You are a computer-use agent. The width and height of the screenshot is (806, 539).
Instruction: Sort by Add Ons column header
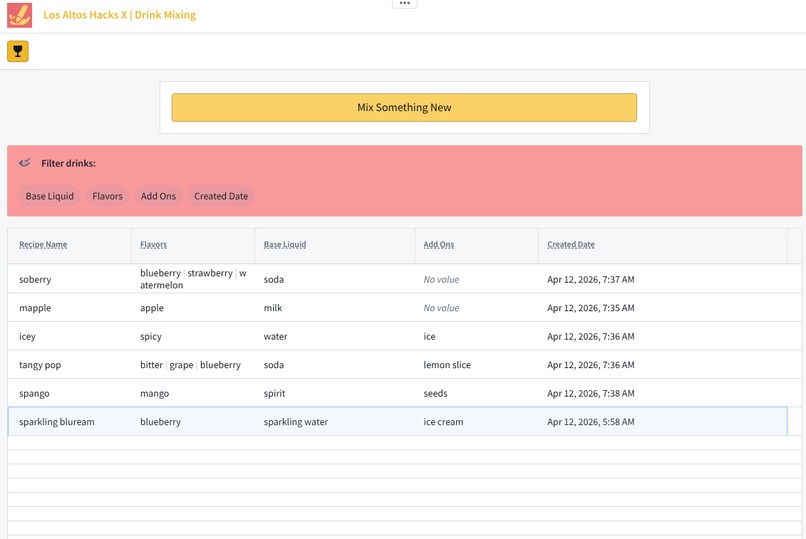coord(438,245)
